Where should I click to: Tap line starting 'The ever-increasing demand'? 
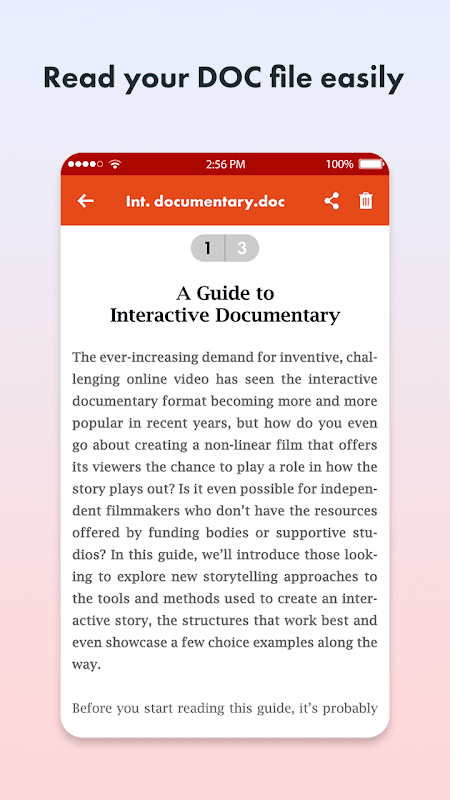224,357
